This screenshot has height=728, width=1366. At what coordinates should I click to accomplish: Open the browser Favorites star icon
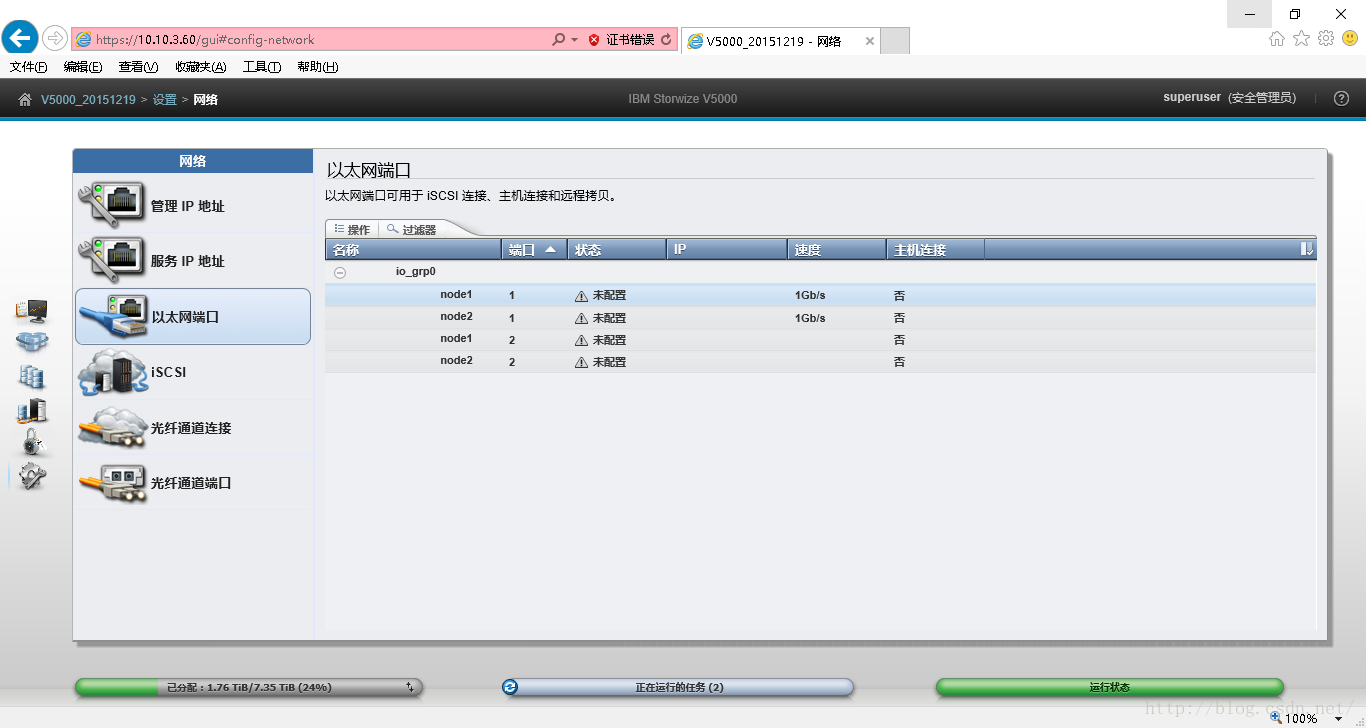tap(1301, 39)
